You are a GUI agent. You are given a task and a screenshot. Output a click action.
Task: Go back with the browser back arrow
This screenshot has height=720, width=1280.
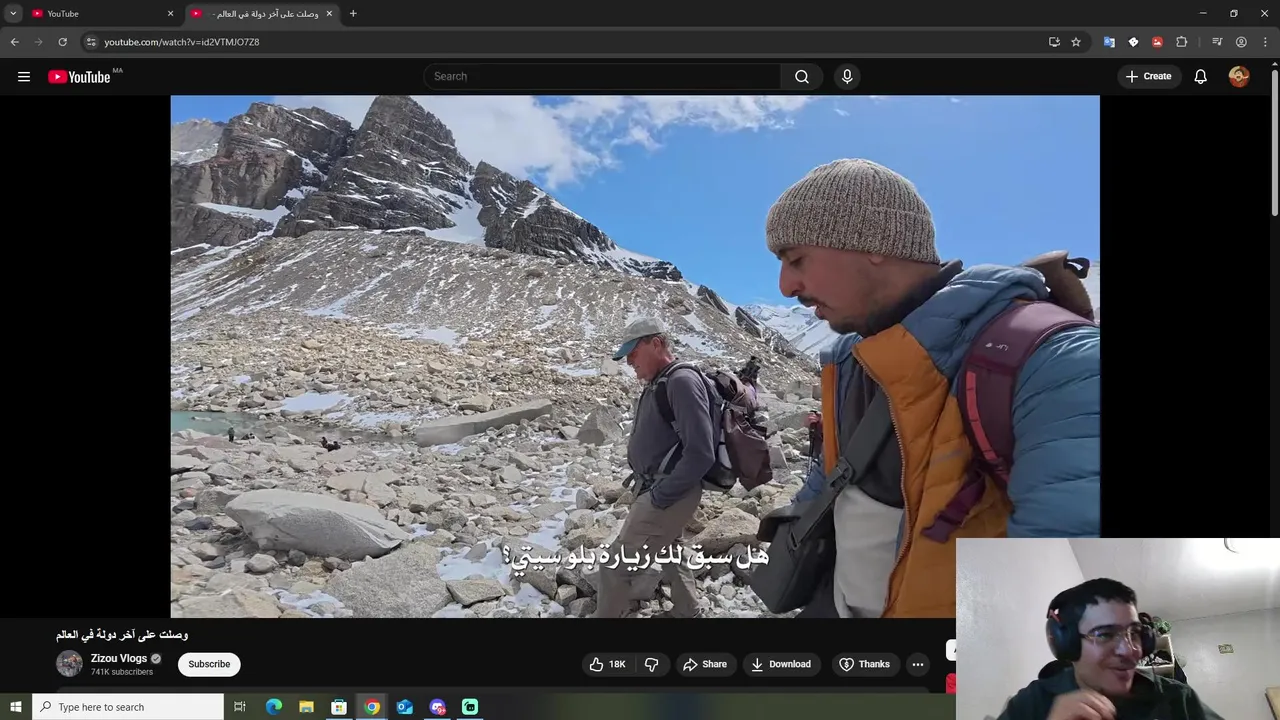(x=14, y=42)
